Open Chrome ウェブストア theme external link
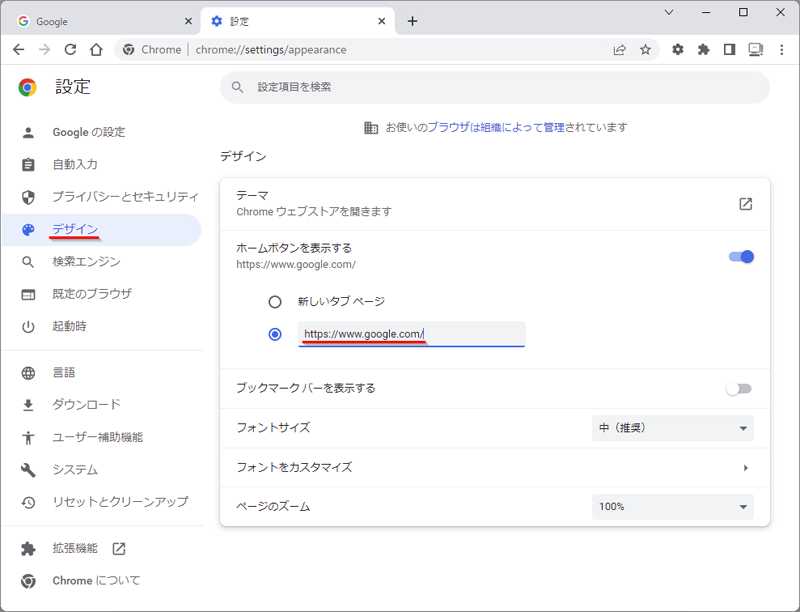Screen dimensions: 800x612 point(745,204)
